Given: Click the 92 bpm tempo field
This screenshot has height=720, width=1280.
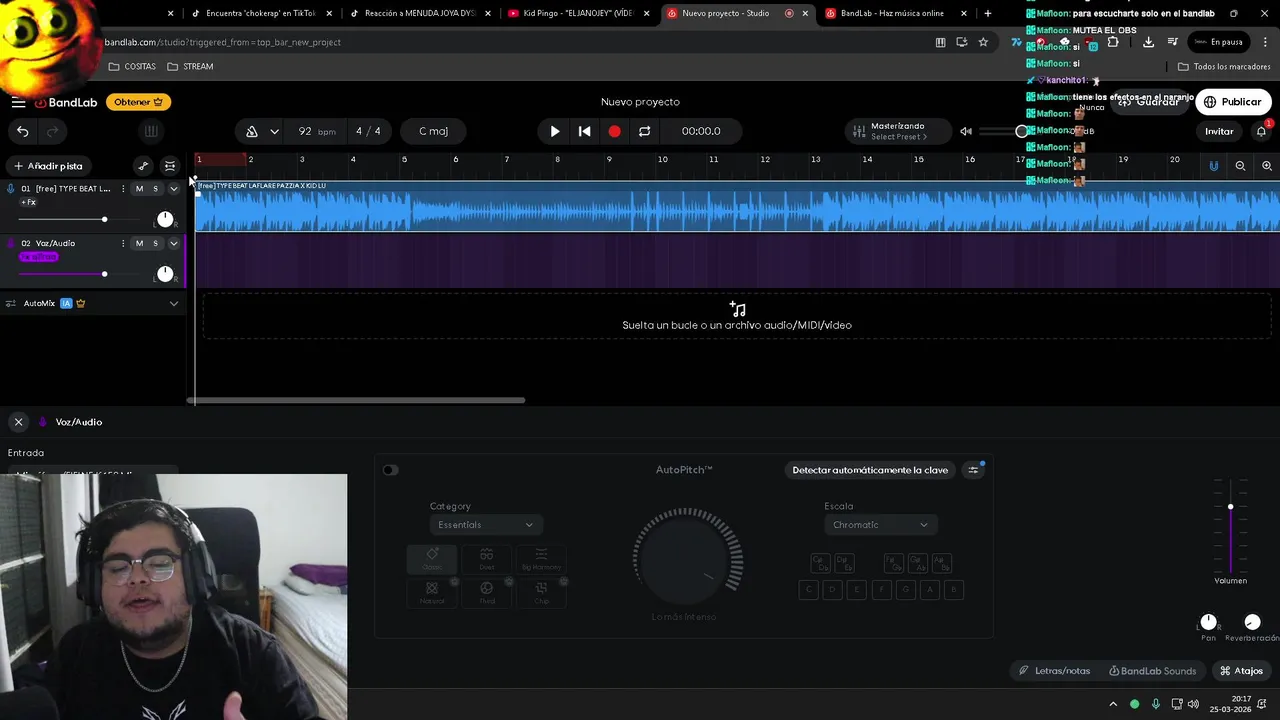Looking at the screenshot, I should 316,131.
